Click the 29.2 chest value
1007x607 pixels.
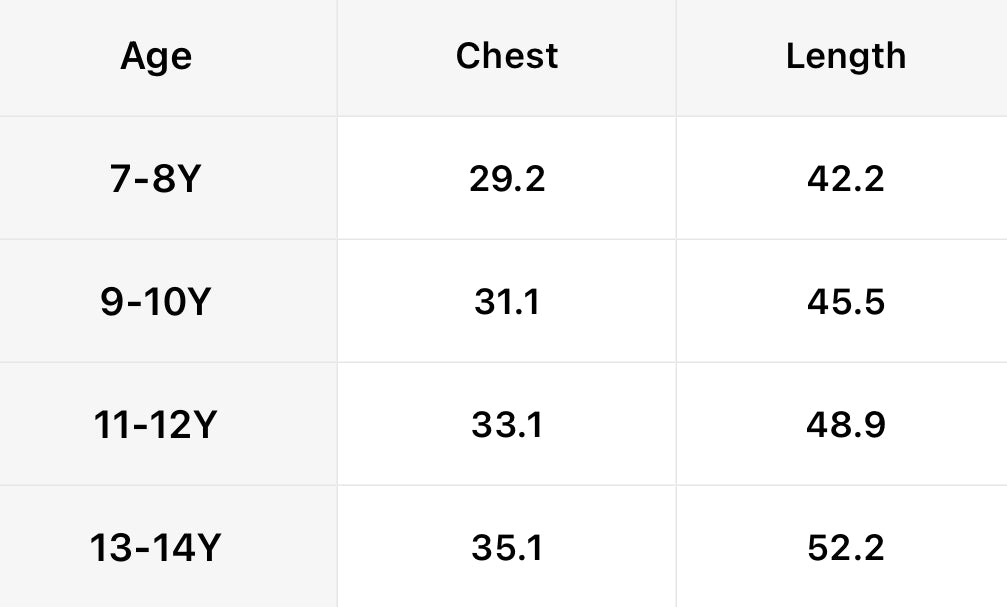click(x=507, y=180)
